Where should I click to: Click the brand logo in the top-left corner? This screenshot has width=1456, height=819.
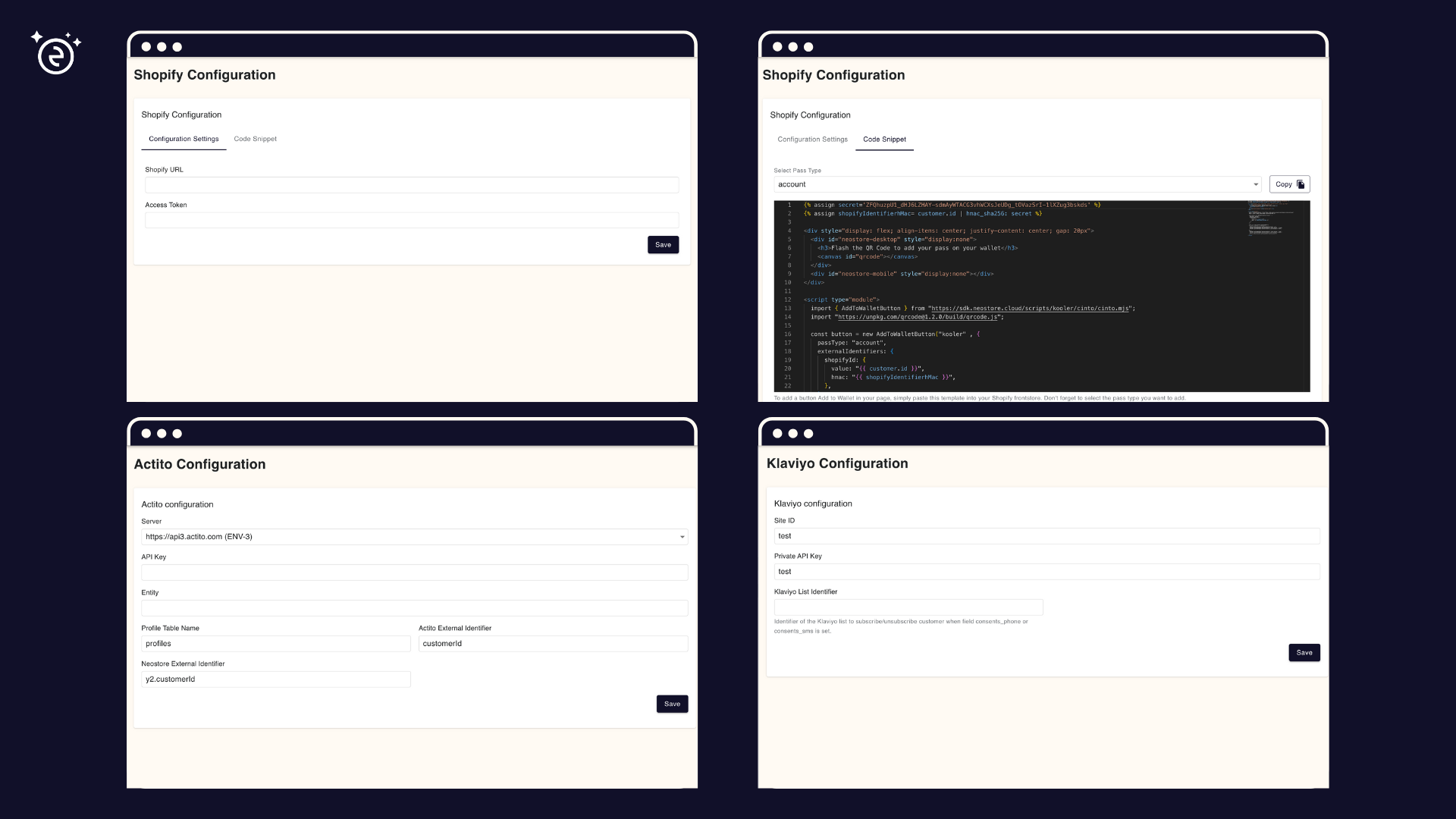[56, 53]
